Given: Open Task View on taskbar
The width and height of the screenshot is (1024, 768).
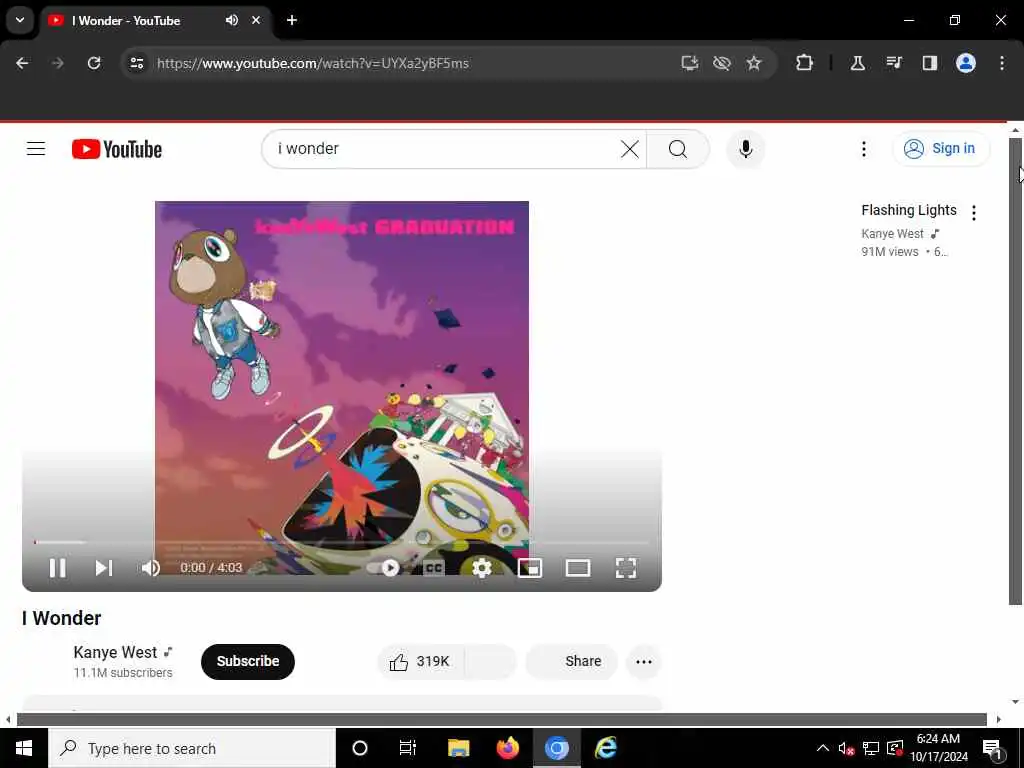Looking at the screenshot, I should tap(408, 748).
